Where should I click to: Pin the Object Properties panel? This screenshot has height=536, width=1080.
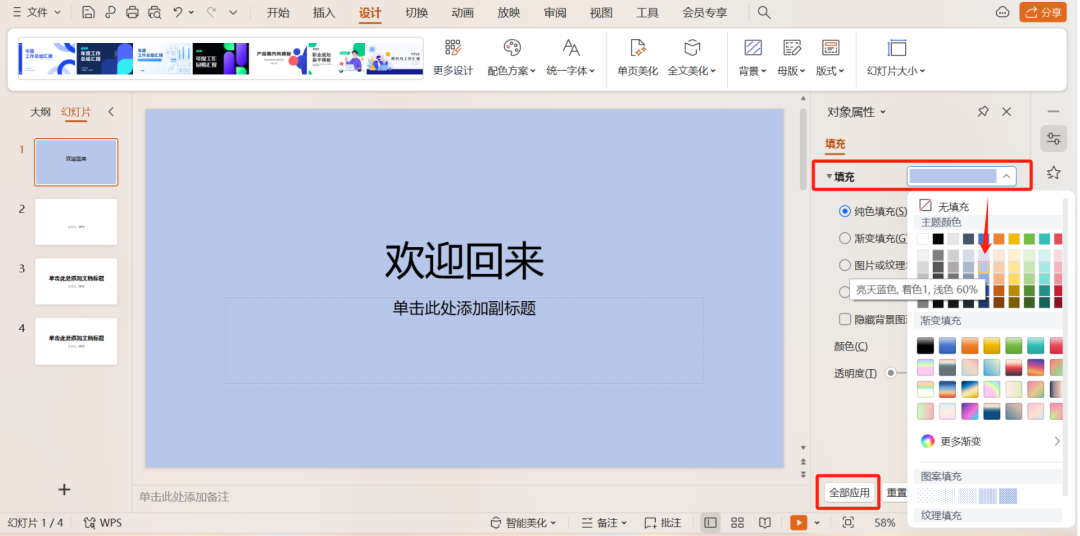[983, 112]
